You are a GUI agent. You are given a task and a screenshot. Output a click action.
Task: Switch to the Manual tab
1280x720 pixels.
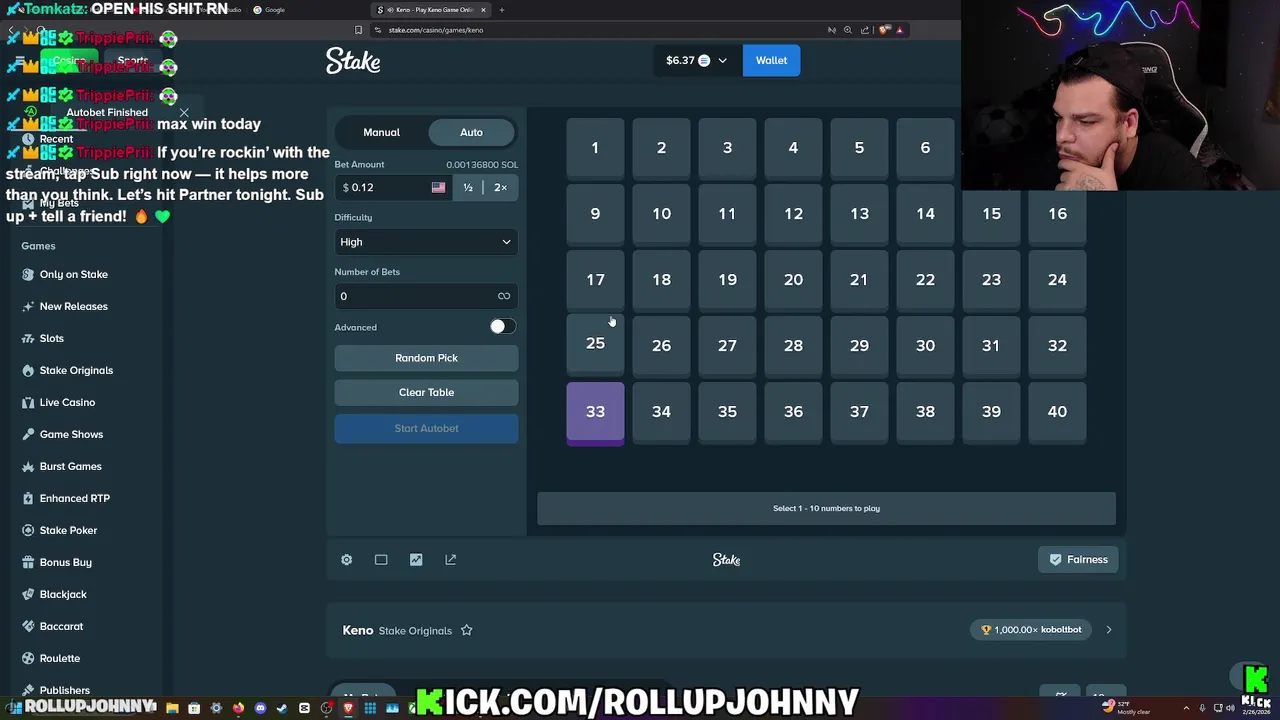point(381,132)
